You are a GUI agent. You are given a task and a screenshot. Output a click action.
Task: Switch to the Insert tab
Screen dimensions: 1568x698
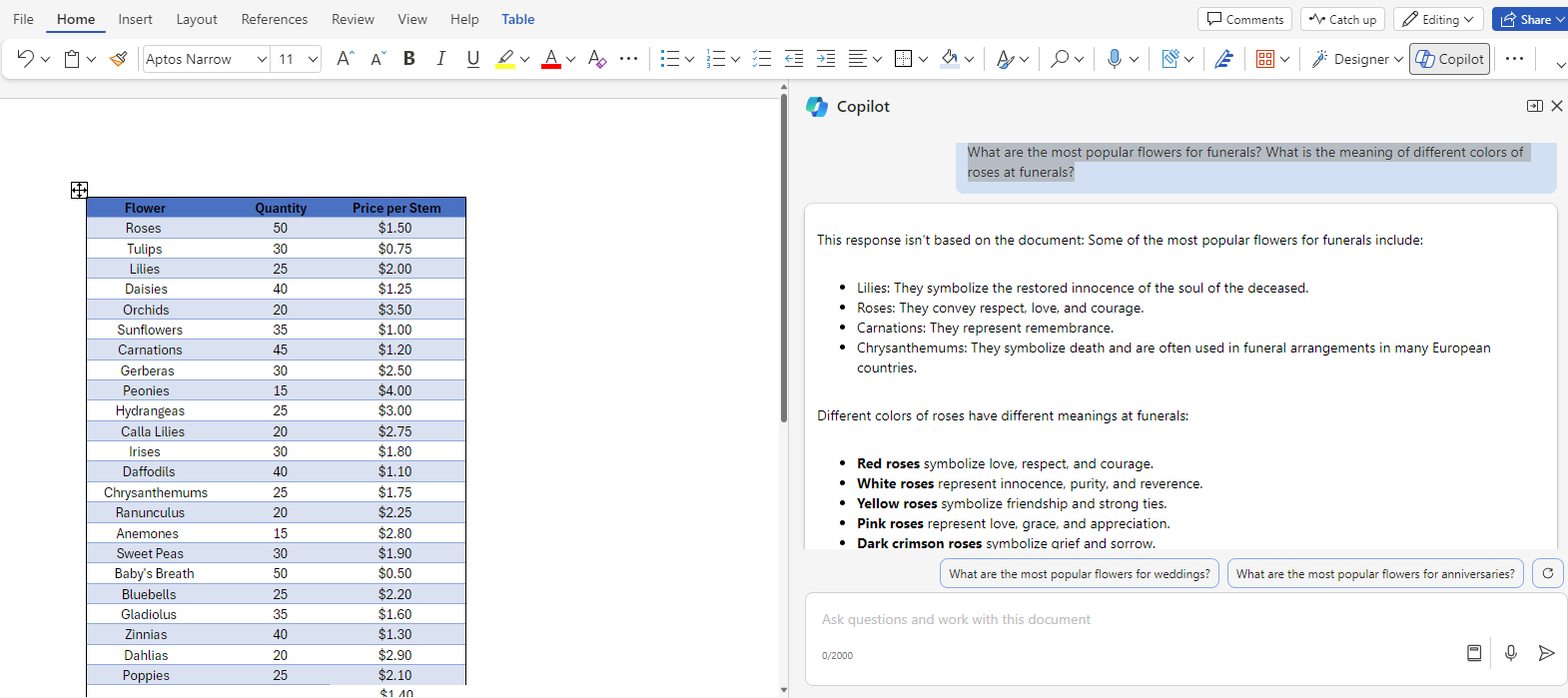click(135, 19)
